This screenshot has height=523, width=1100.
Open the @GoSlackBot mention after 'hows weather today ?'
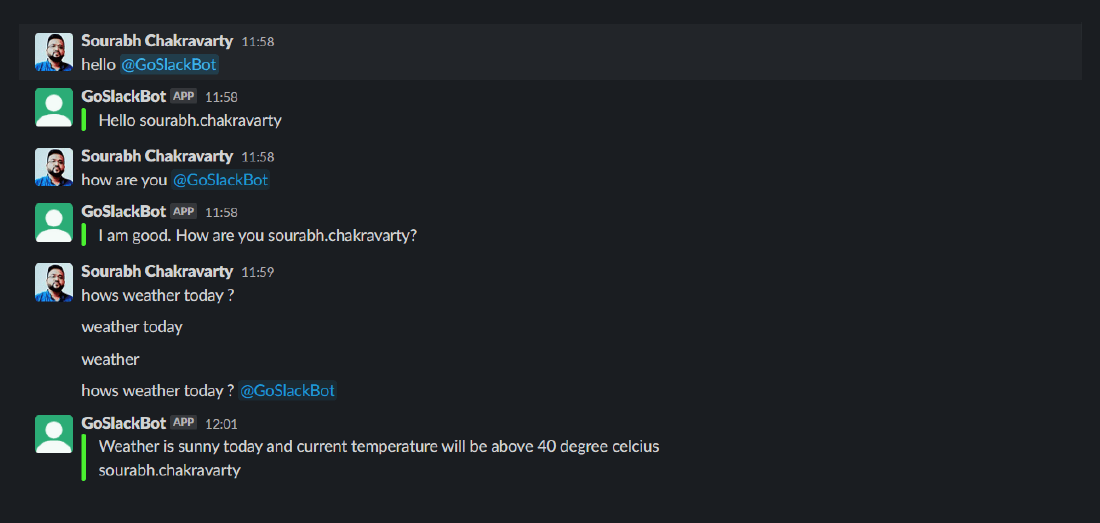(x=287, y=391)
